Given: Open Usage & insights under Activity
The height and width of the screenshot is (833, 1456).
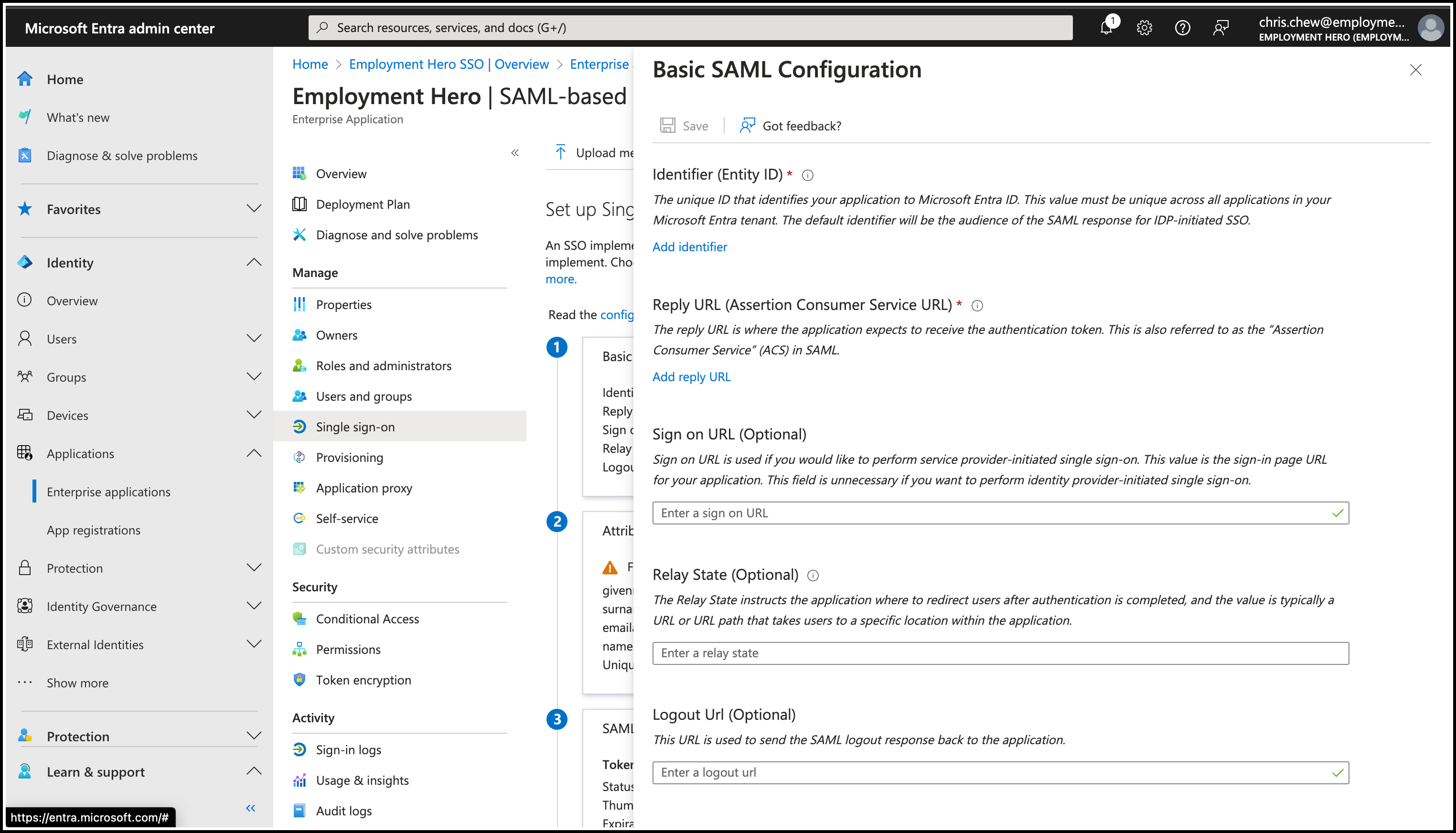Looking at the screenshot, I should [362, 780].
